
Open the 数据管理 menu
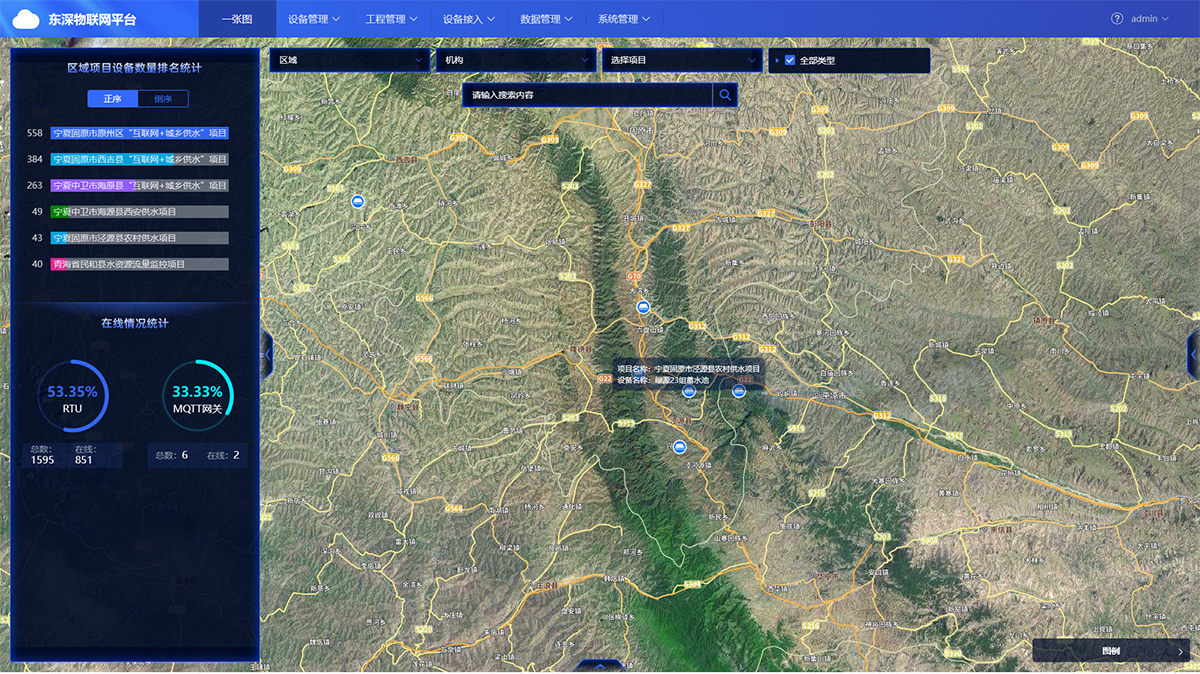click(547, 19)
